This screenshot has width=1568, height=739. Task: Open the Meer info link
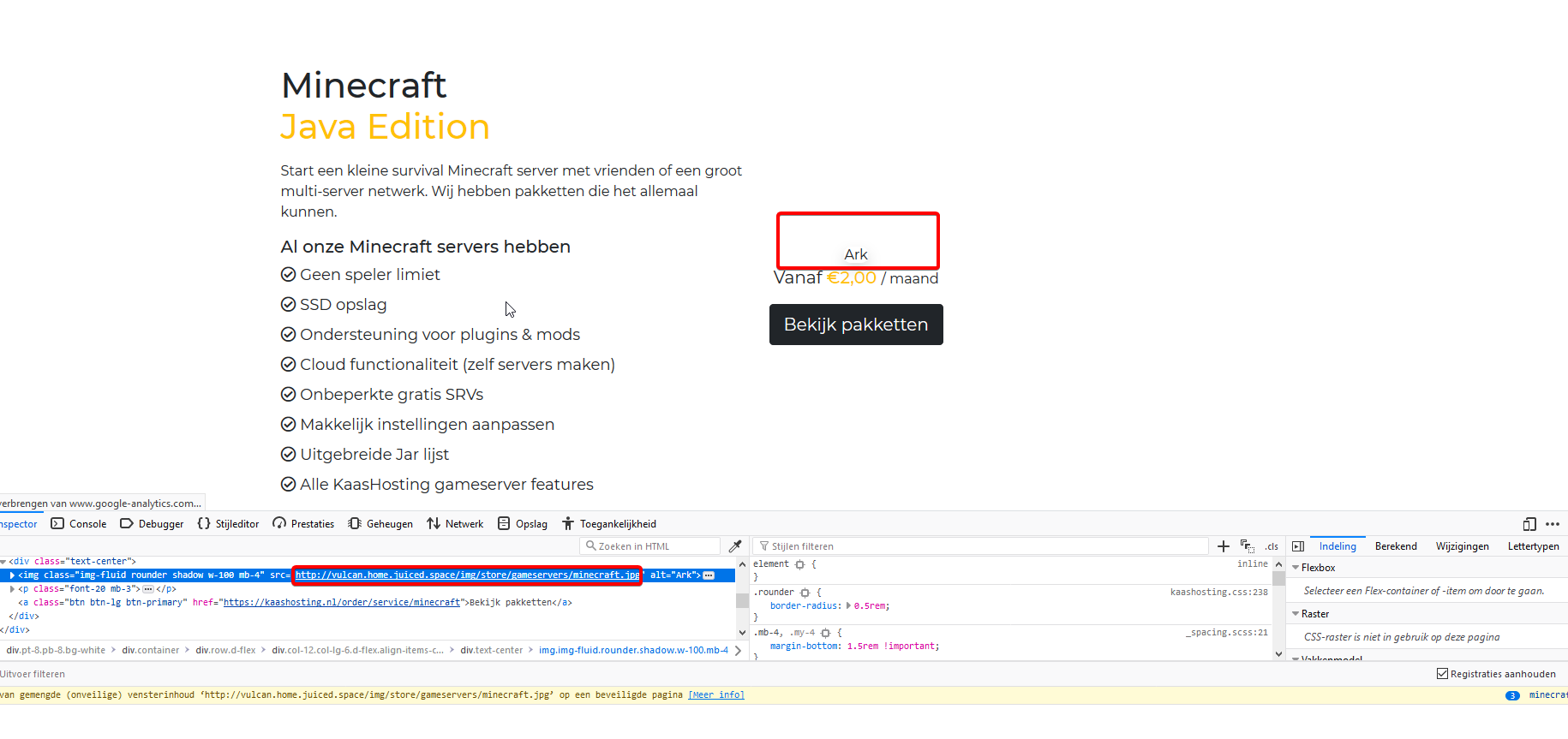(715, 694)
